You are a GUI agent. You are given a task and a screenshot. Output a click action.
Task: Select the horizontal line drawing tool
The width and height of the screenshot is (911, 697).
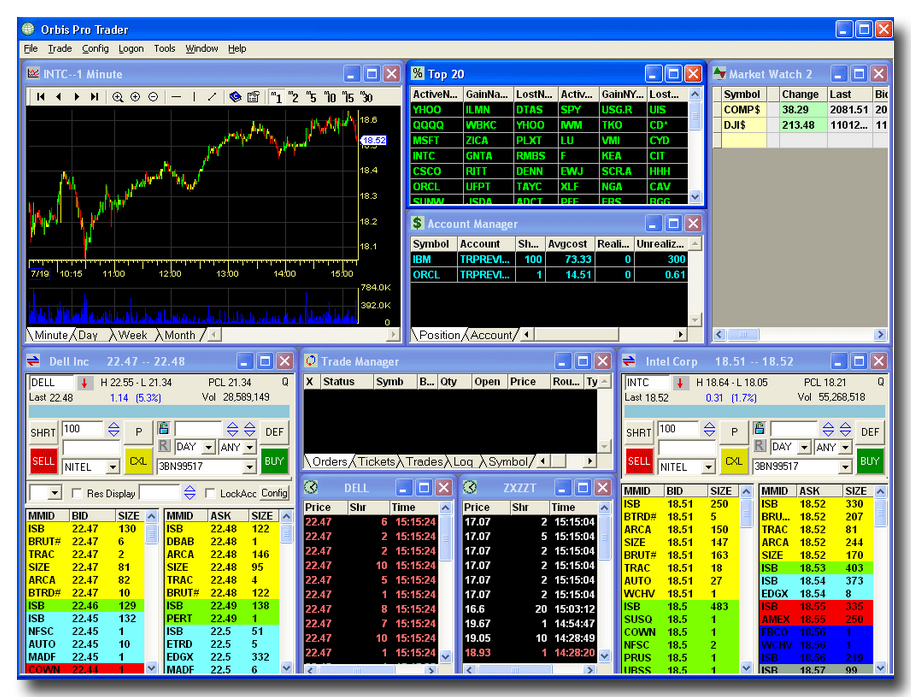[177, 97]
